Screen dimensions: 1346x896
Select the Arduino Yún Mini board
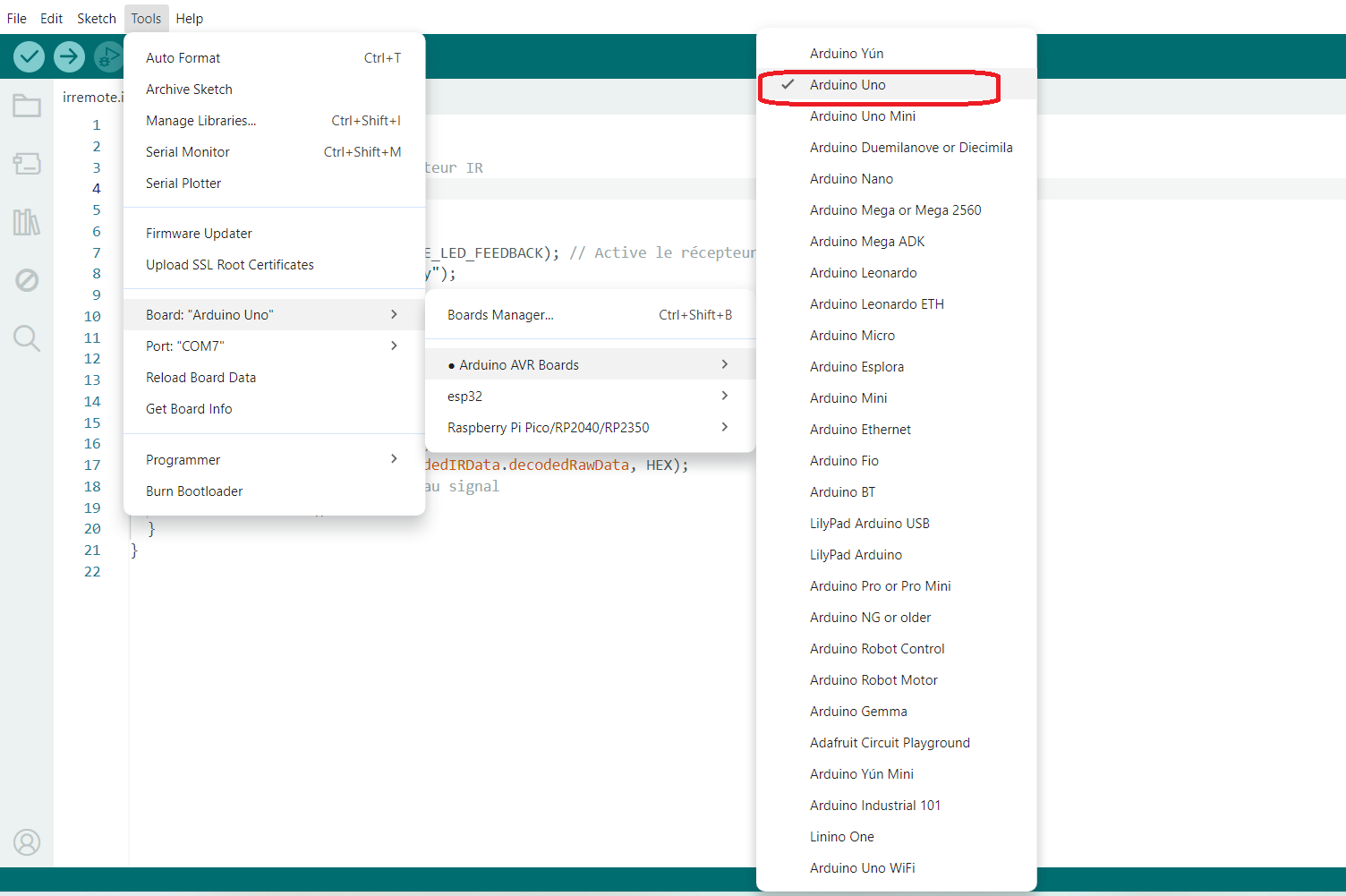897,774
